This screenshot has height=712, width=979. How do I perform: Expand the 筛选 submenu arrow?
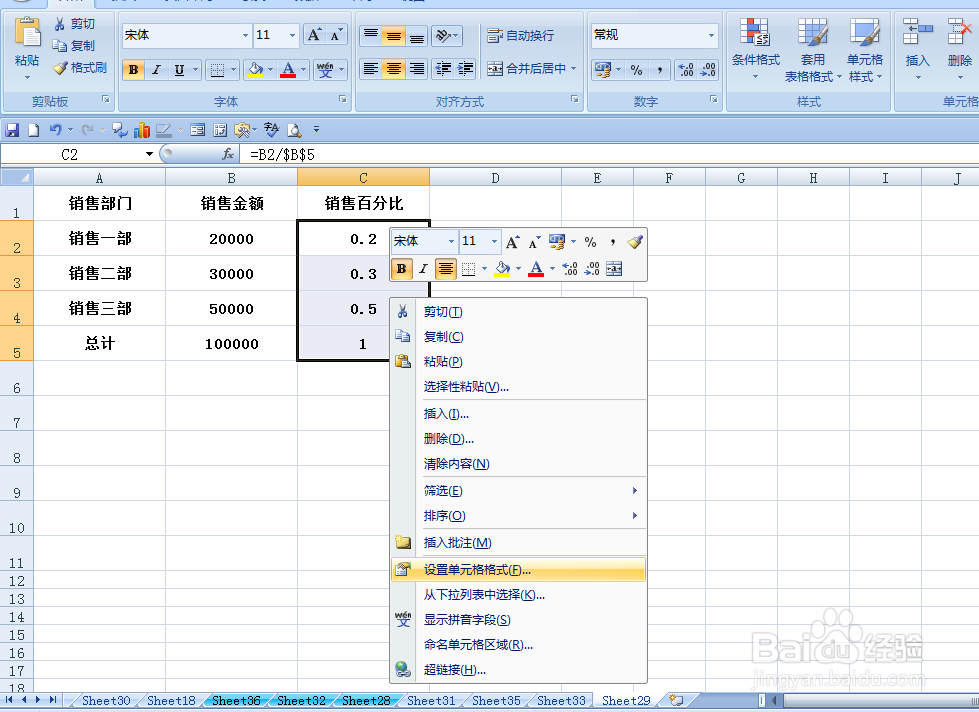click(634, 490)
